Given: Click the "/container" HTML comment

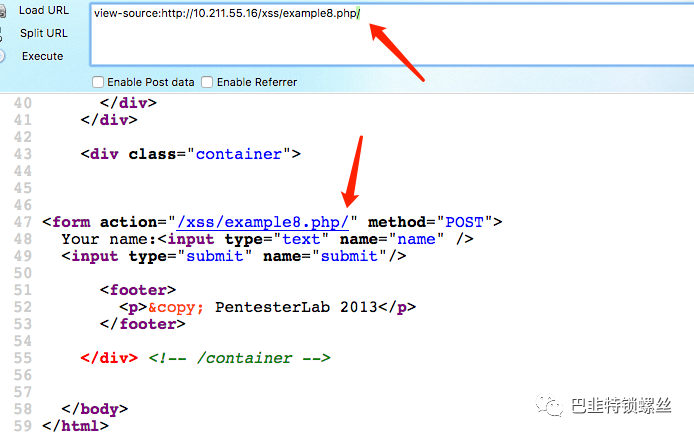Looking at the screenshot, I should point(239,358).
